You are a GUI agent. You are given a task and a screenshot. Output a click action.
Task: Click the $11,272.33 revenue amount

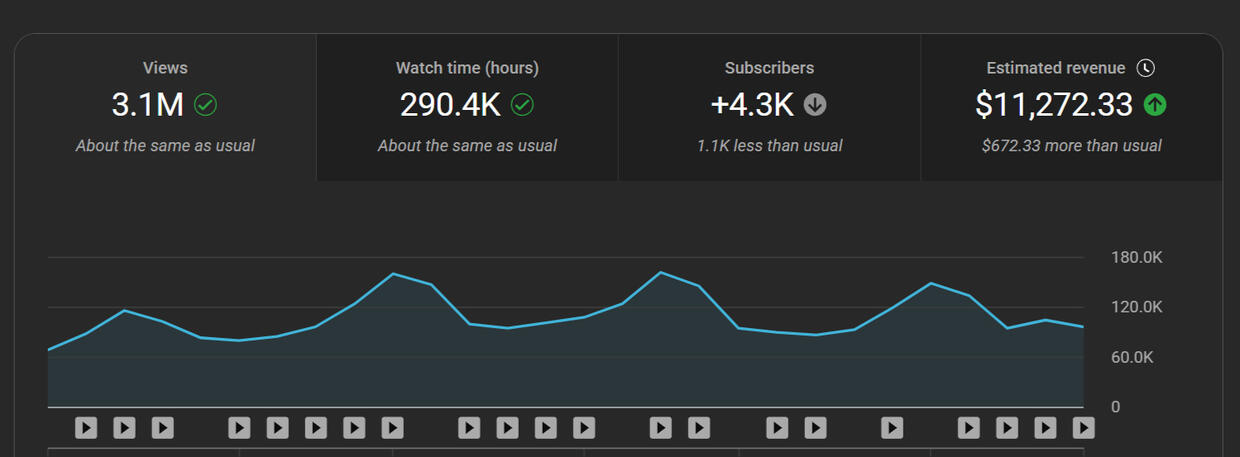(x=1054, y=104)
